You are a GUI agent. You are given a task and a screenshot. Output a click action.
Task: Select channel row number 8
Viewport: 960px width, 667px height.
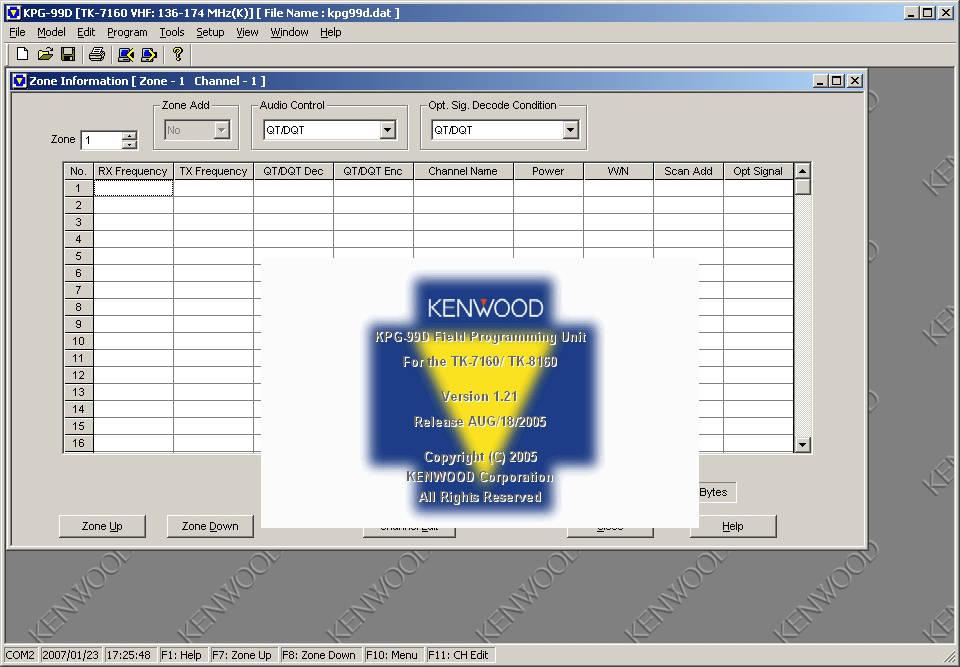tap(78, 307)
